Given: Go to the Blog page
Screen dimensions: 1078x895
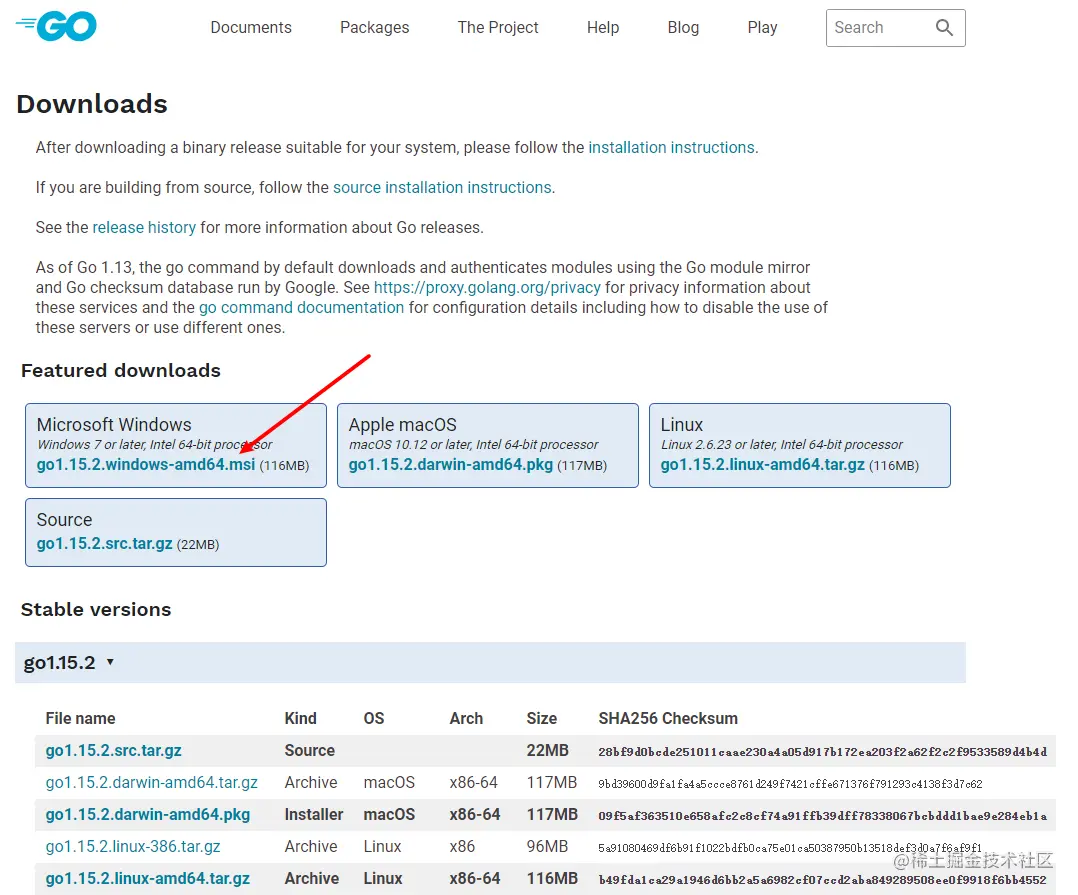Looking at the screenshot, I should pyautogui.click(x=683, y=27).
